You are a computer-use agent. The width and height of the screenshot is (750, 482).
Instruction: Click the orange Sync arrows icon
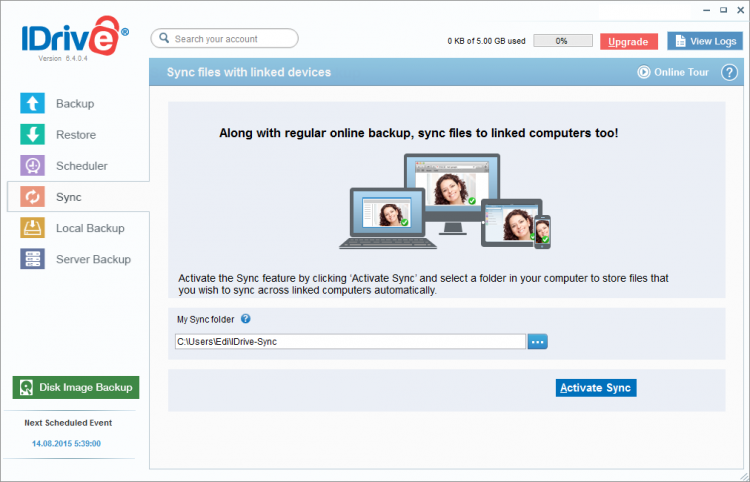[33, 197]
